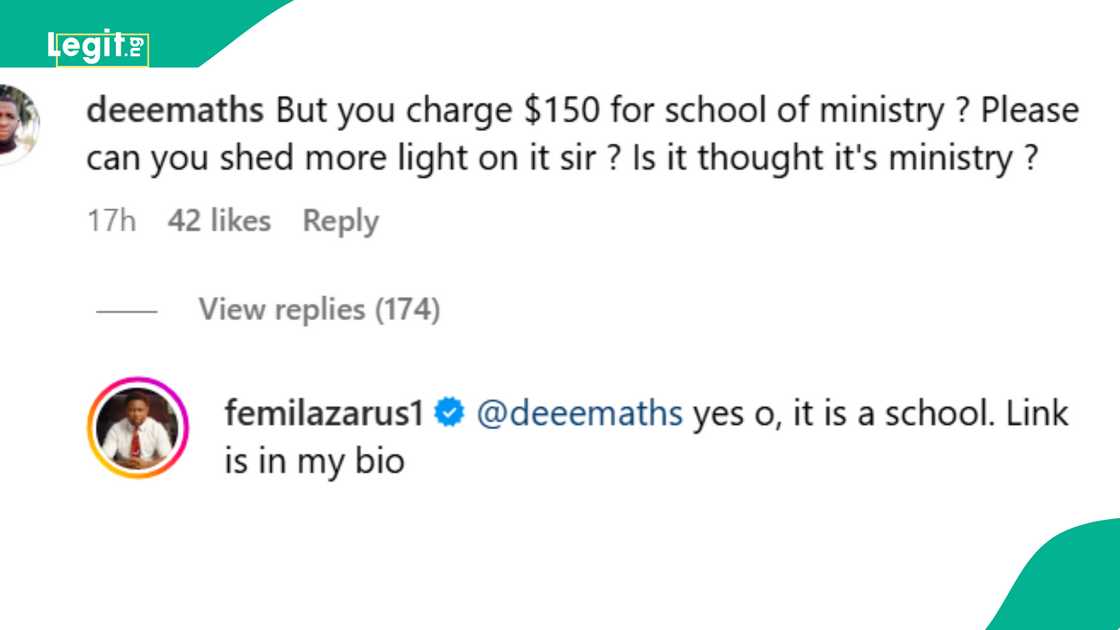
Task: Open the @deeemaths mention link
Action: [580, 413]
